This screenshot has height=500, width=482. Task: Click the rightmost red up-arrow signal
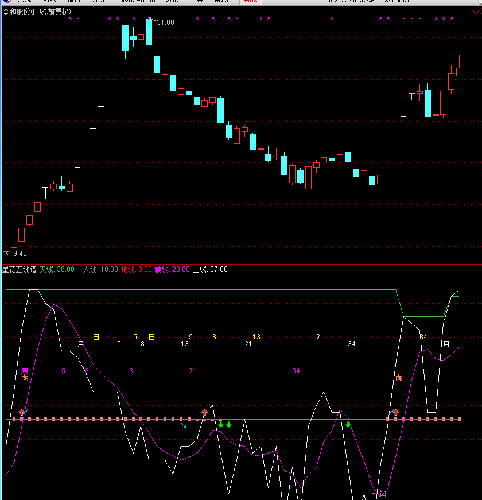(396, 412)
